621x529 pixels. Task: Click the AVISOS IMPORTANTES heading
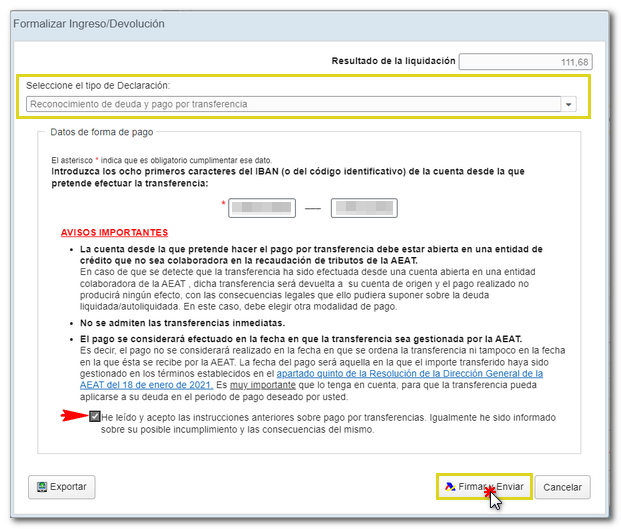point(114,232)
